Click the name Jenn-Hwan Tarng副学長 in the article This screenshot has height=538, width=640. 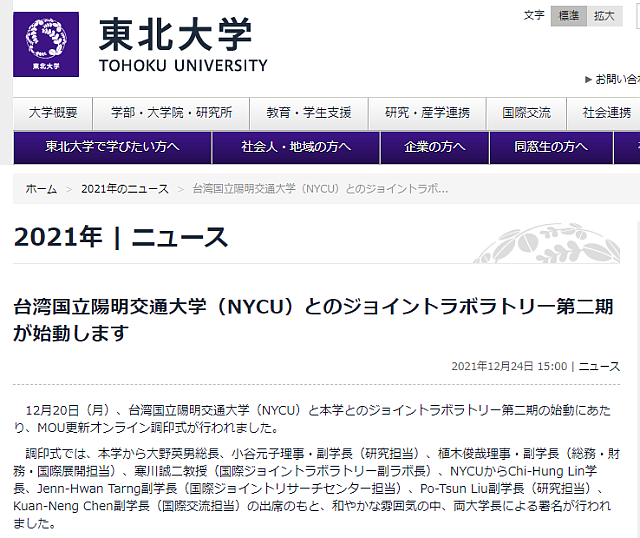click(107, 488)
